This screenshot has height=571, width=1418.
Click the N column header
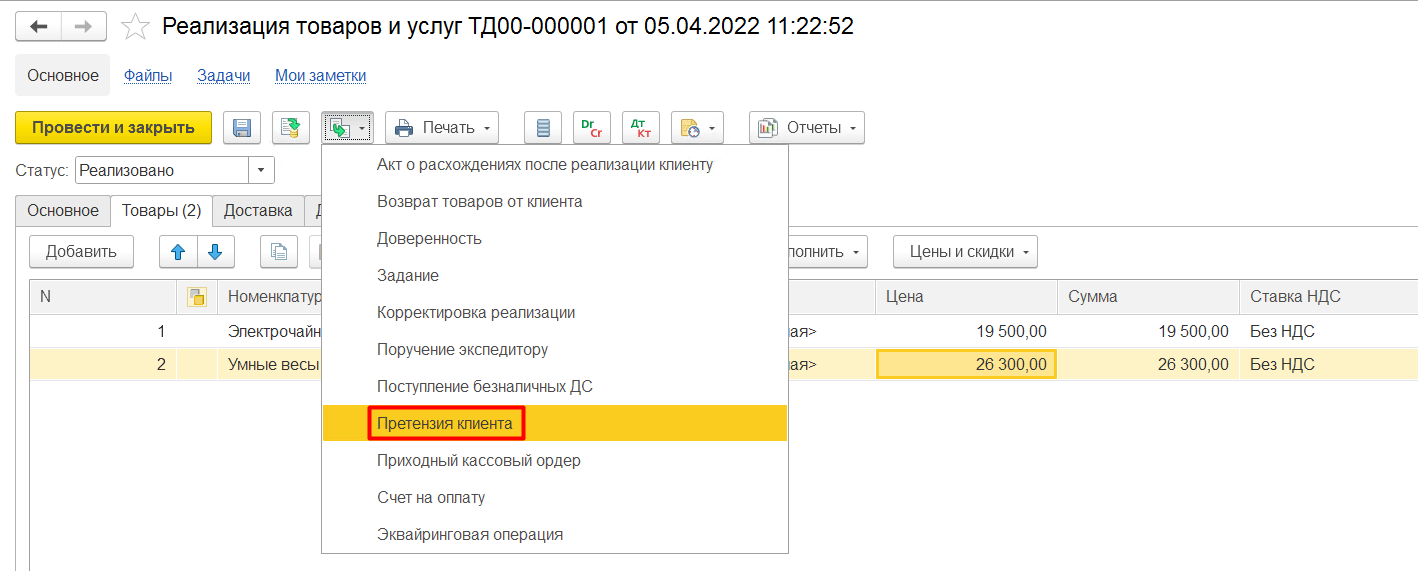point(103,296)
